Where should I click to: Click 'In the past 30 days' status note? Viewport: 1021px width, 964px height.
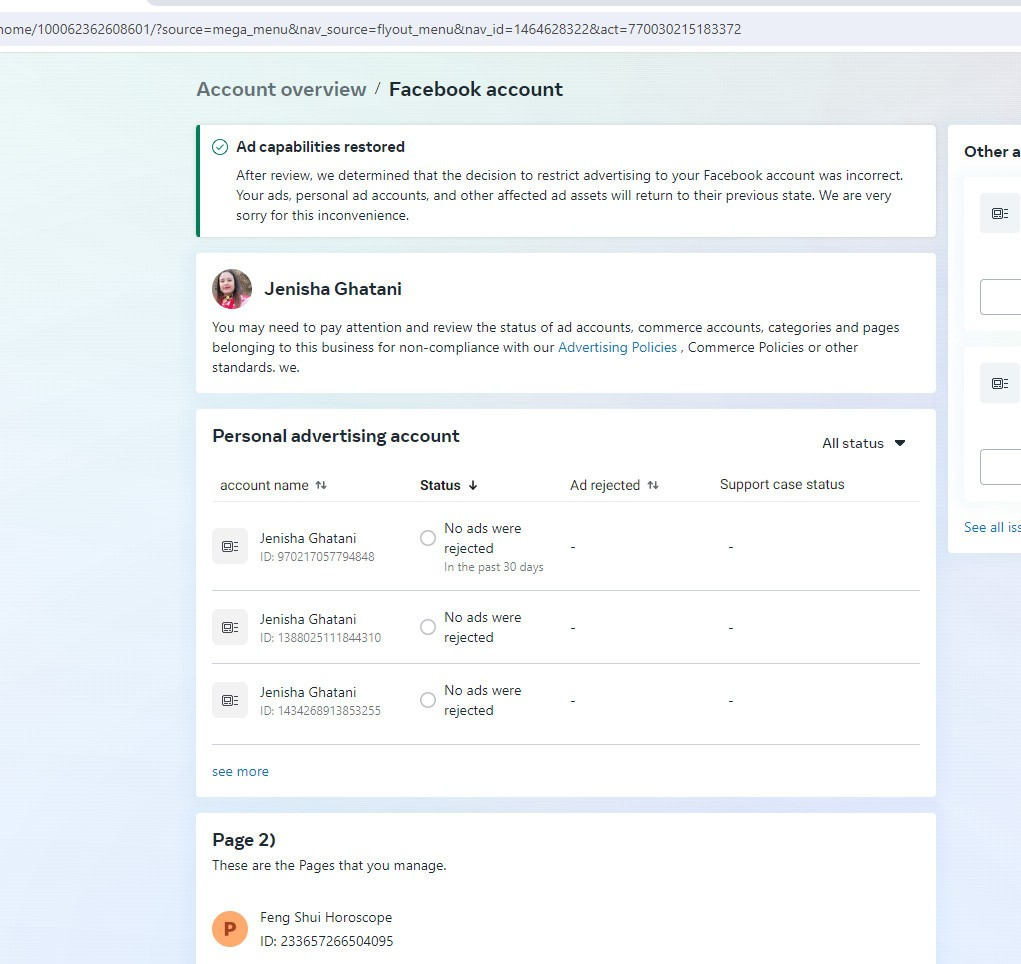[494, 567]
